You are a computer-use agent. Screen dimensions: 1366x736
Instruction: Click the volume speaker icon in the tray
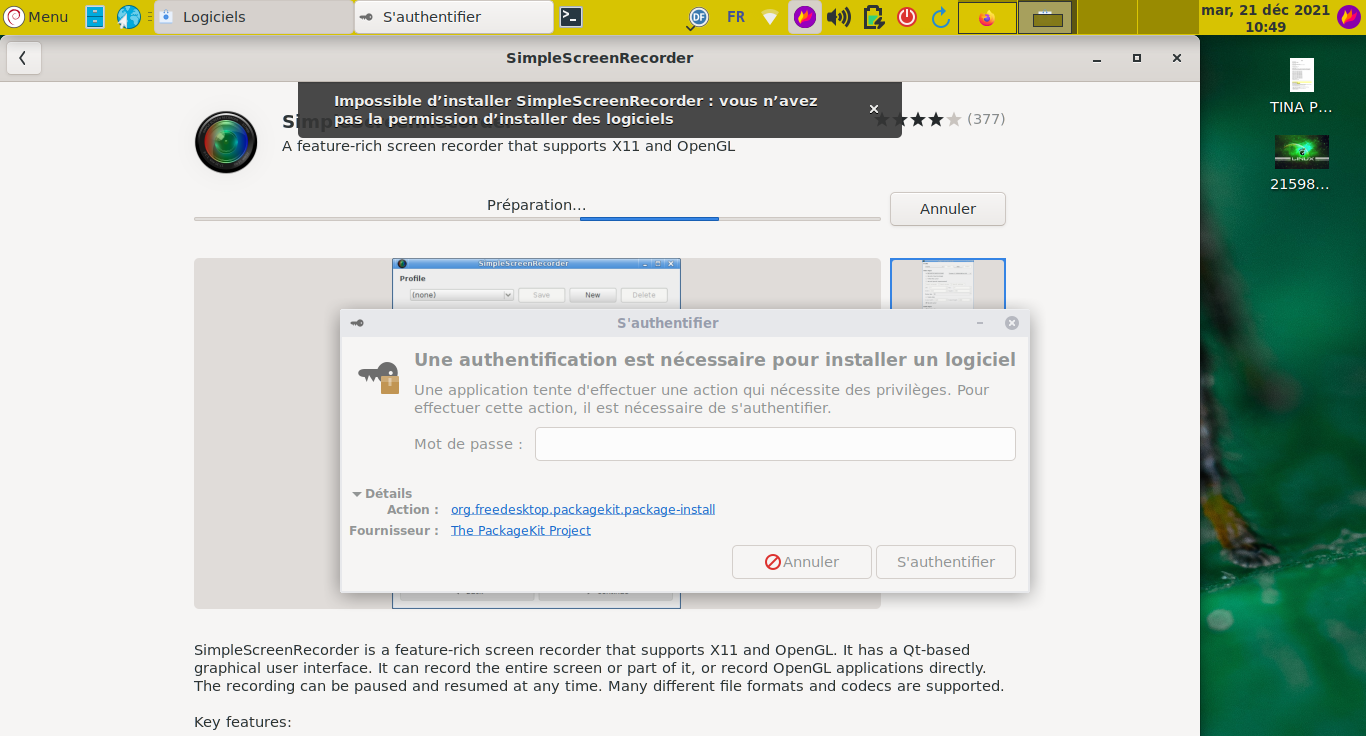pos(838,17)
